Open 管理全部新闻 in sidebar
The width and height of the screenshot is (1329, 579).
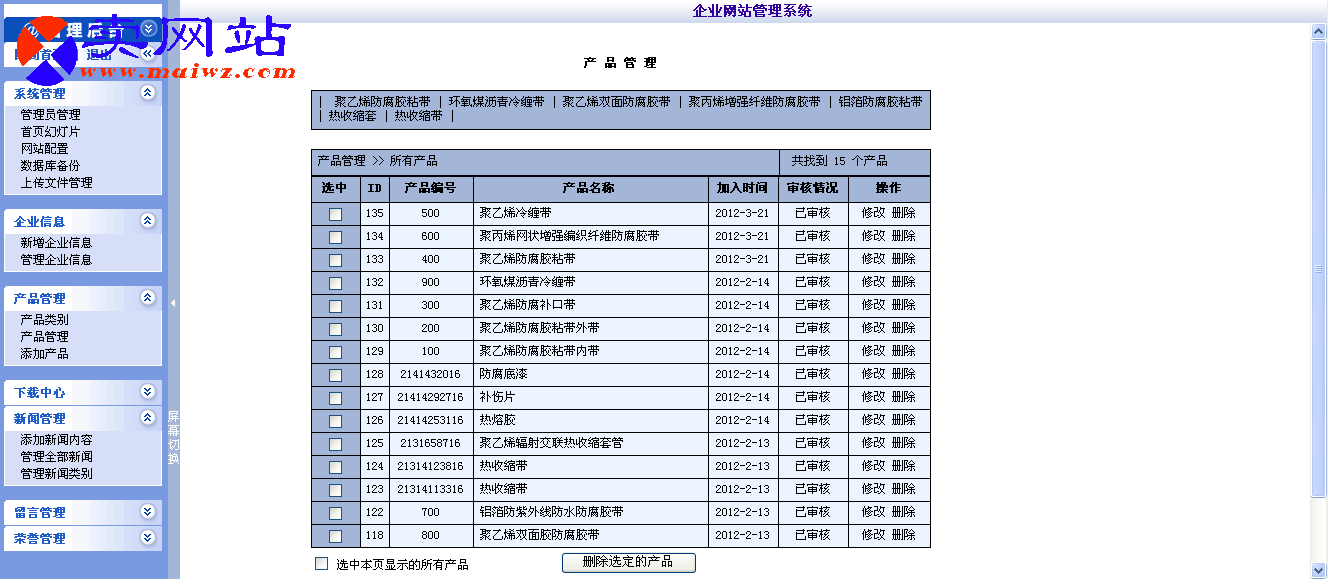pos(56,457)
